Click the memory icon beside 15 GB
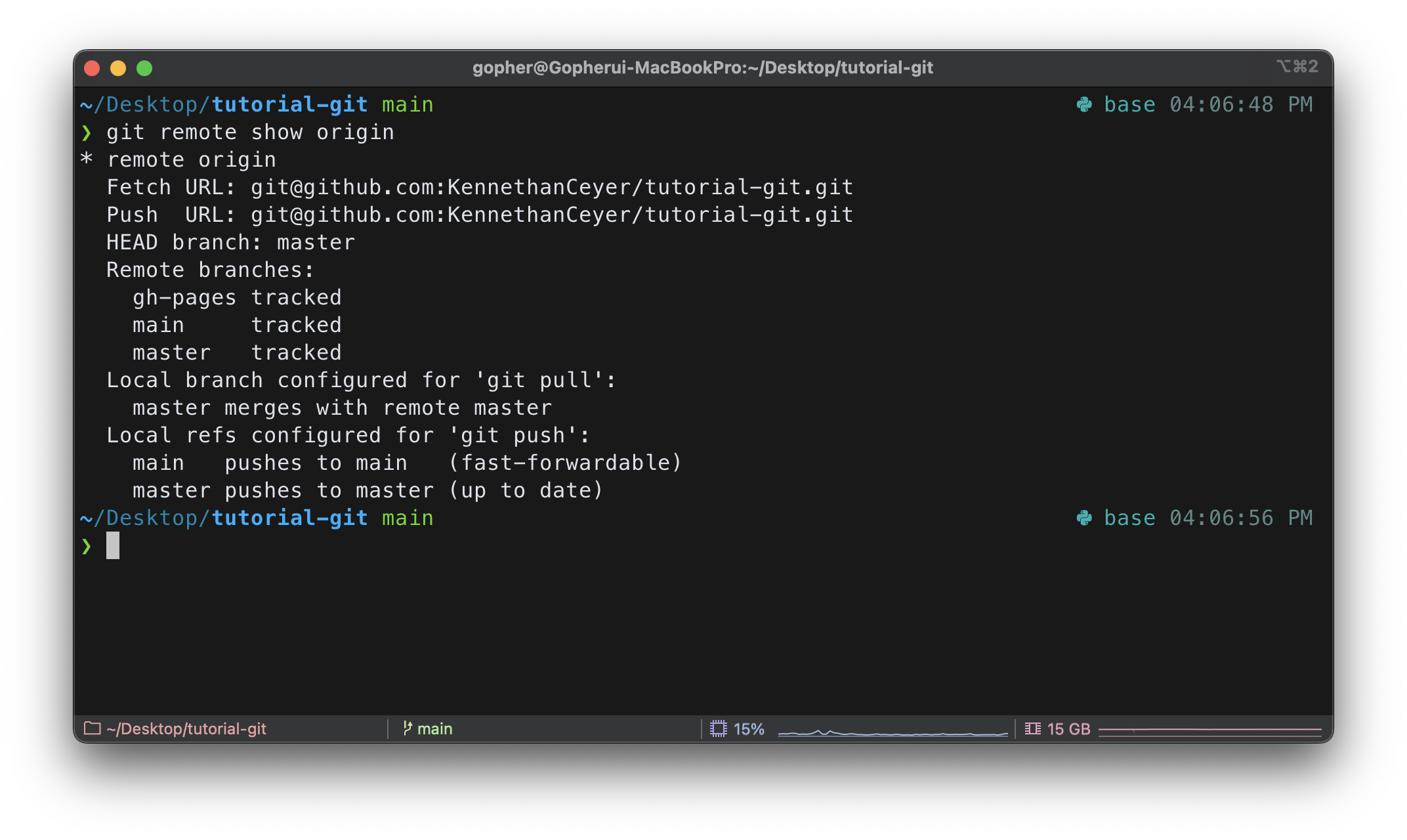1407x840 pixels. point(1033,728)
